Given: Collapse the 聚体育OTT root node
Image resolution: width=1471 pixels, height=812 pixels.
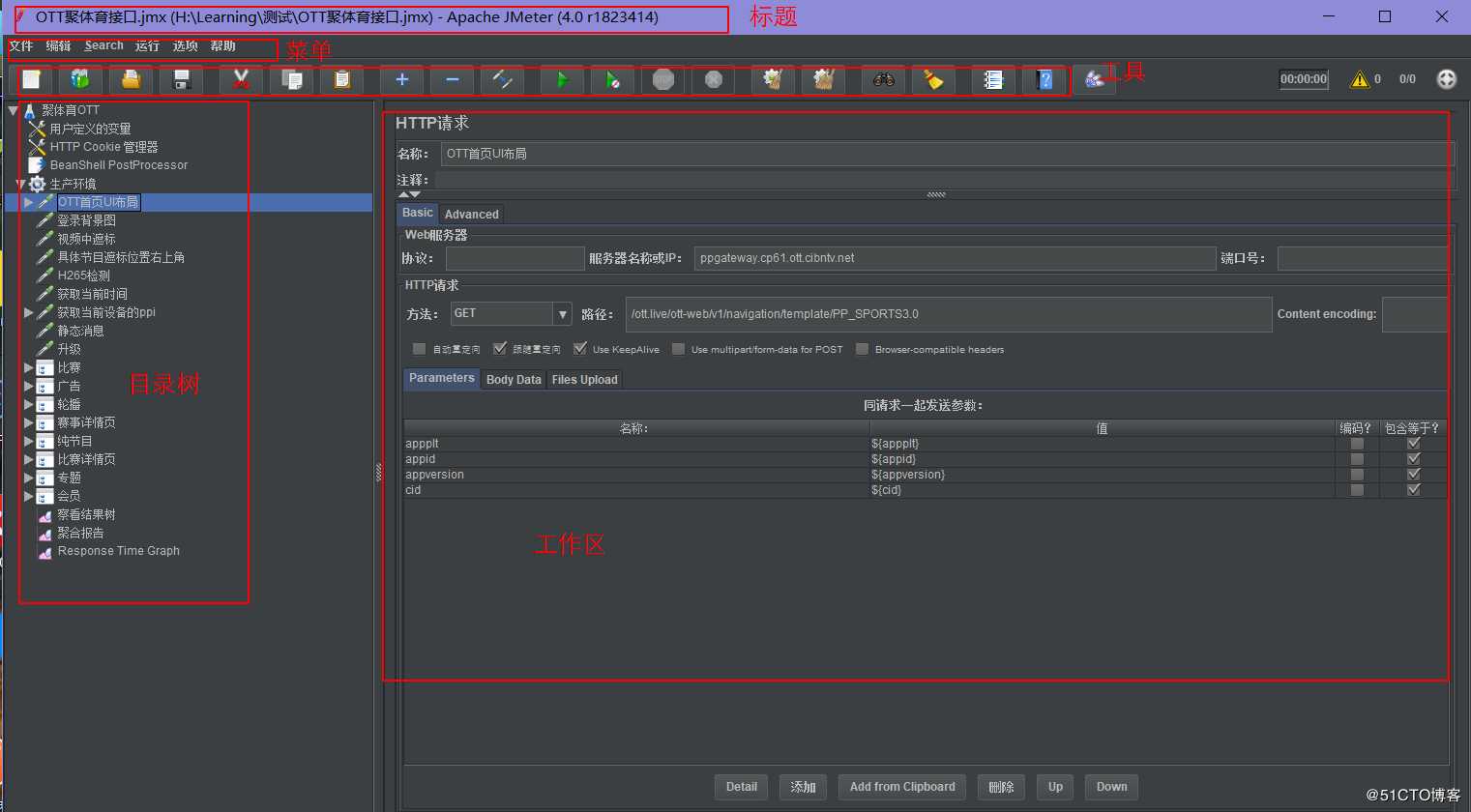Looking at the screenshot, I should coord(14,110).
